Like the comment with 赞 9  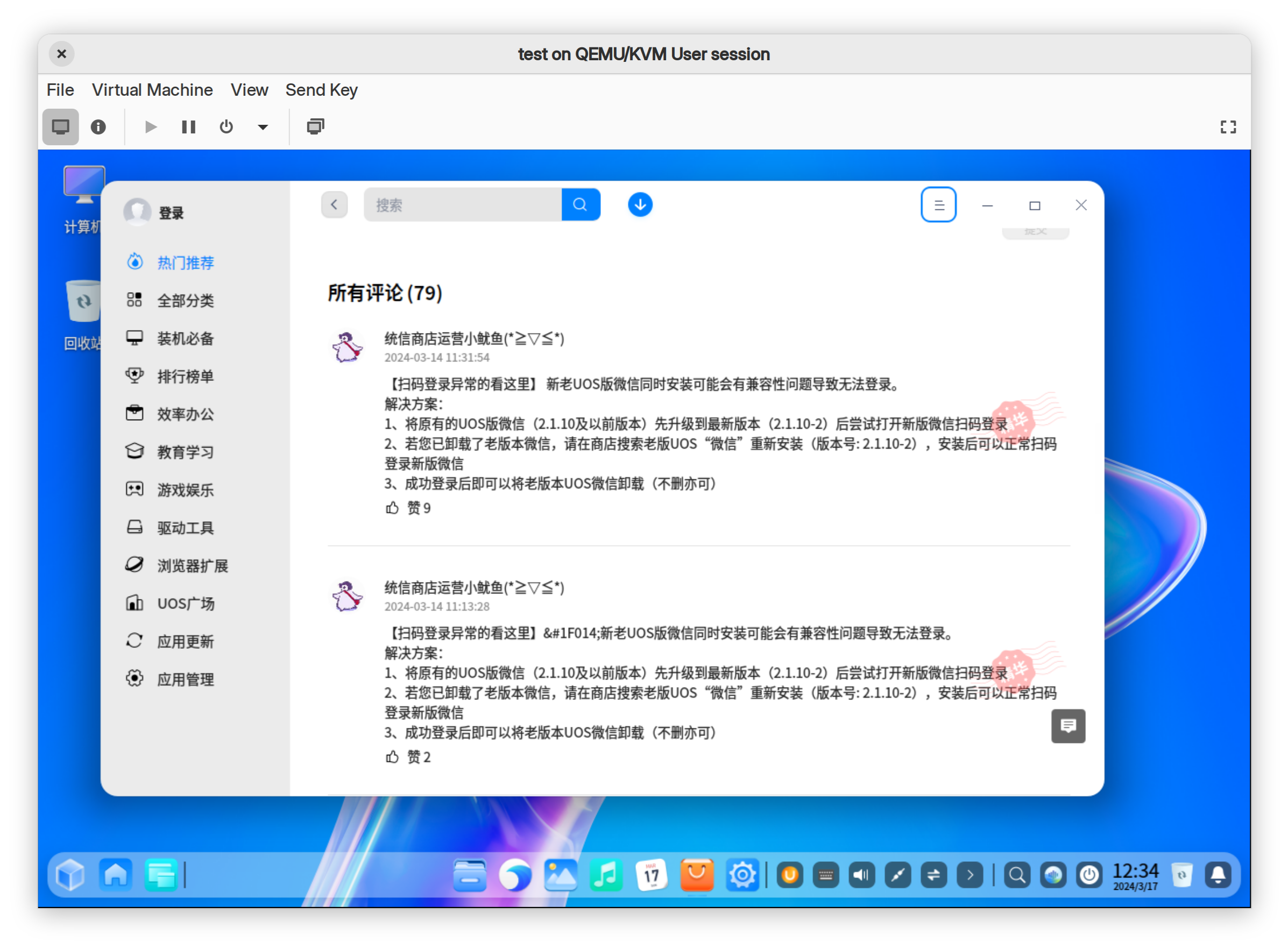point(407,508)
